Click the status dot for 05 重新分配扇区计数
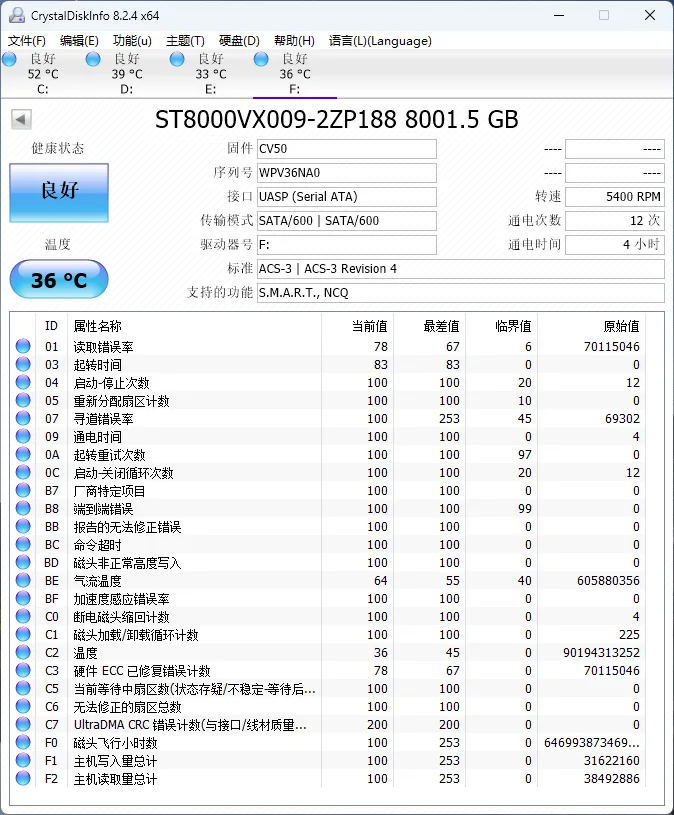The height and width of the screenshot is (815, 674). (23, 400)
